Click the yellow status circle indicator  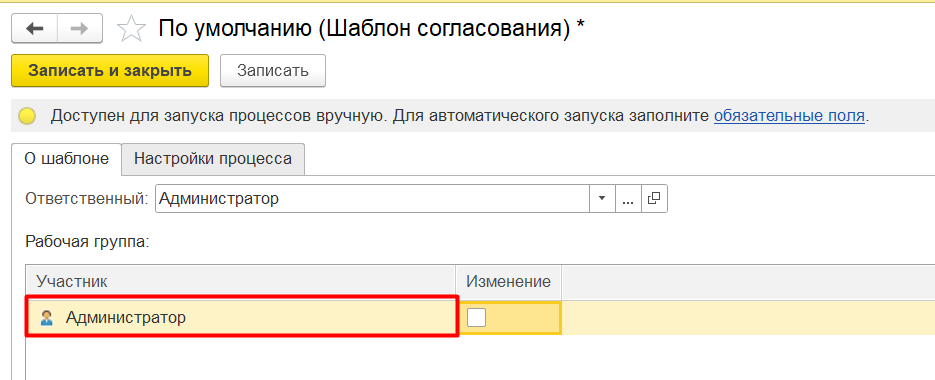tap(27, 116)
